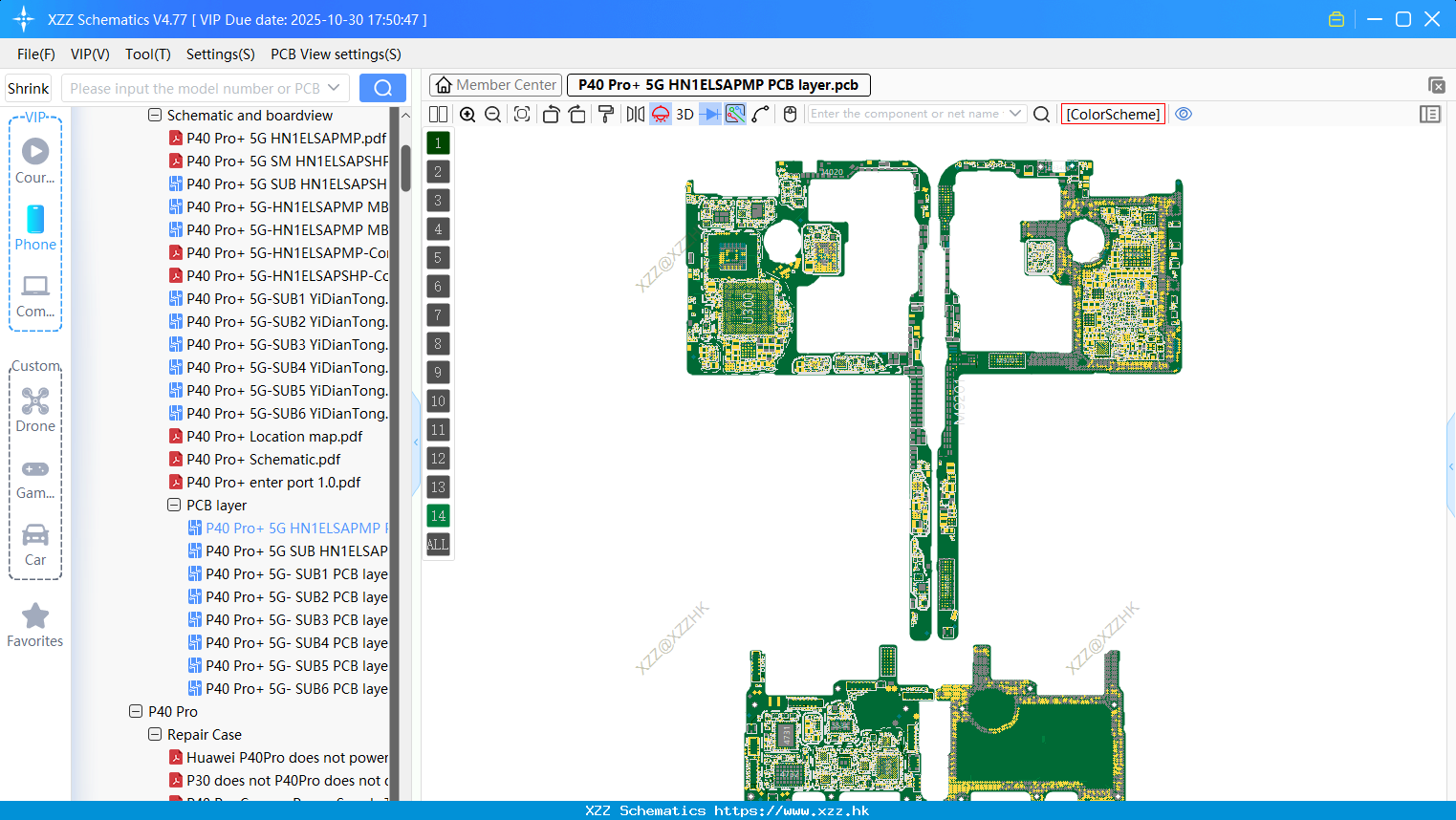Expand right panel with edge handle

(1451, 466)
